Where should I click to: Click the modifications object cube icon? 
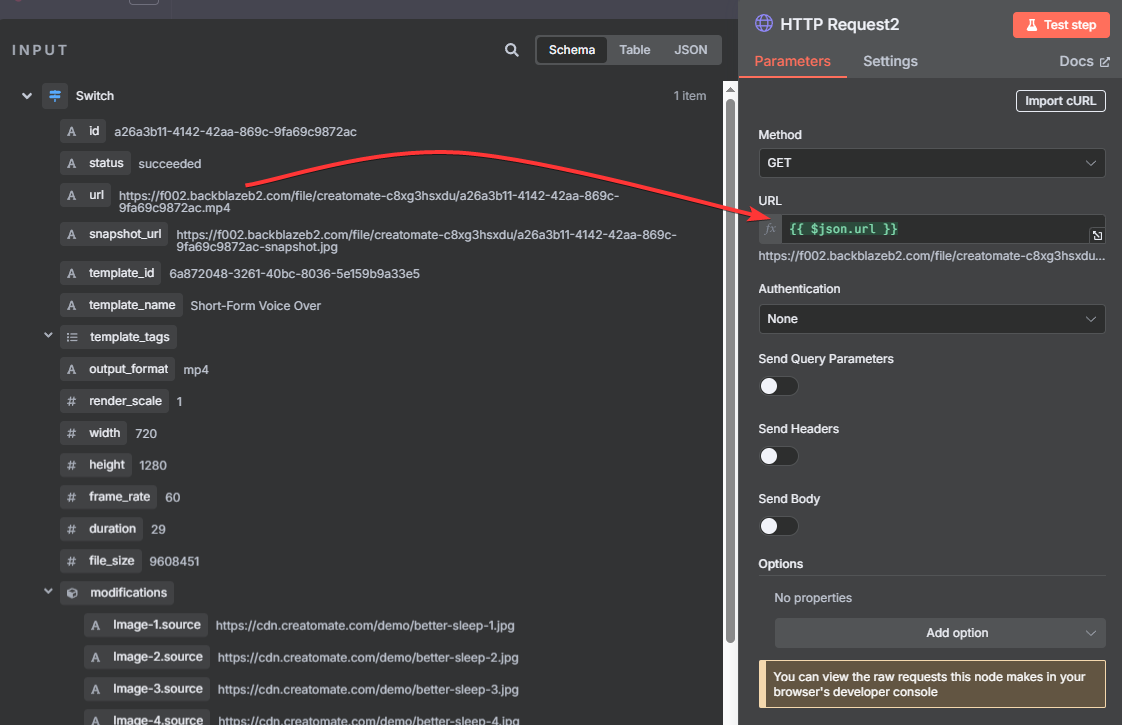coord(72,592)
